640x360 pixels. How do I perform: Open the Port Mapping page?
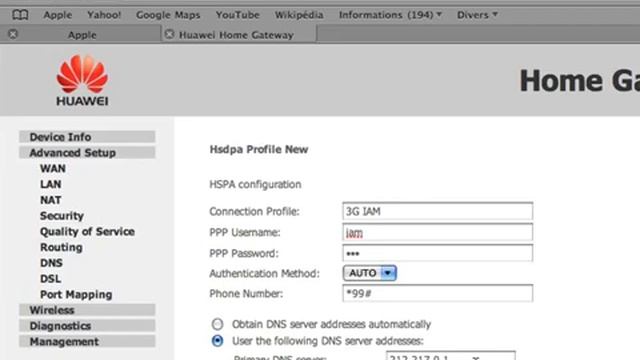(x=76, y=295)
